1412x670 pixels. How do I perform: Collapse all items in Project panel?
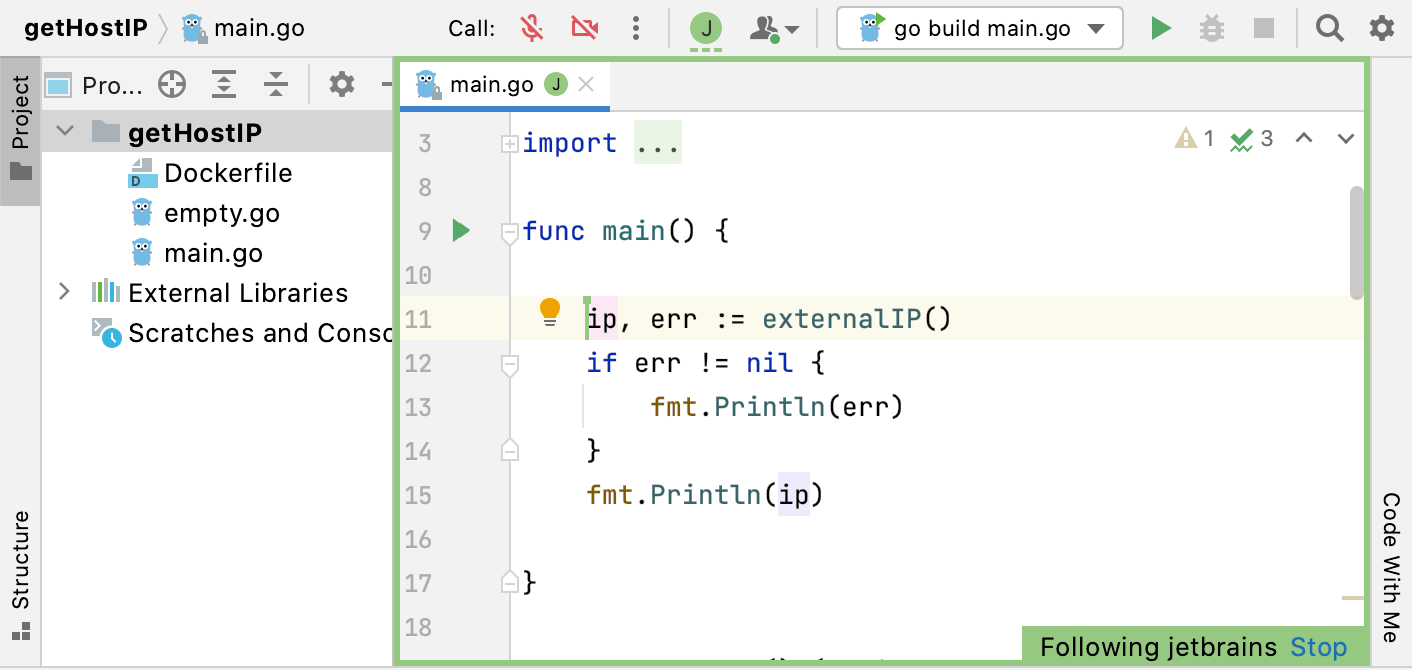276,86
